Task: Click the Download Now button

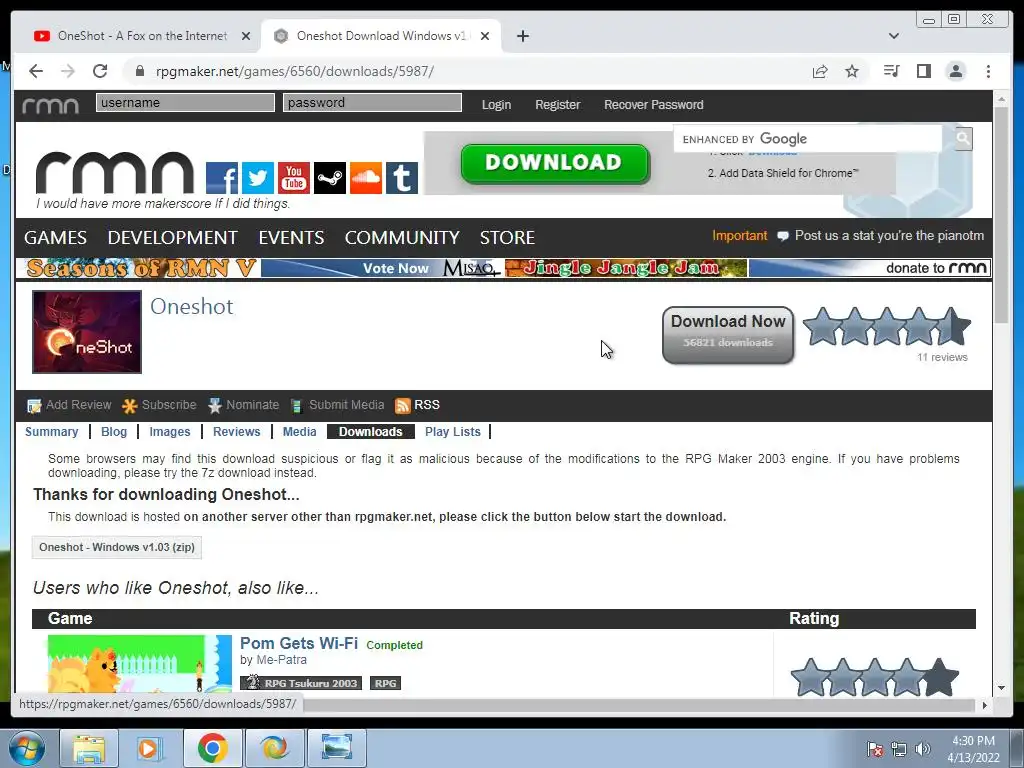Action: pyautogui.click(x=728, y=335)
